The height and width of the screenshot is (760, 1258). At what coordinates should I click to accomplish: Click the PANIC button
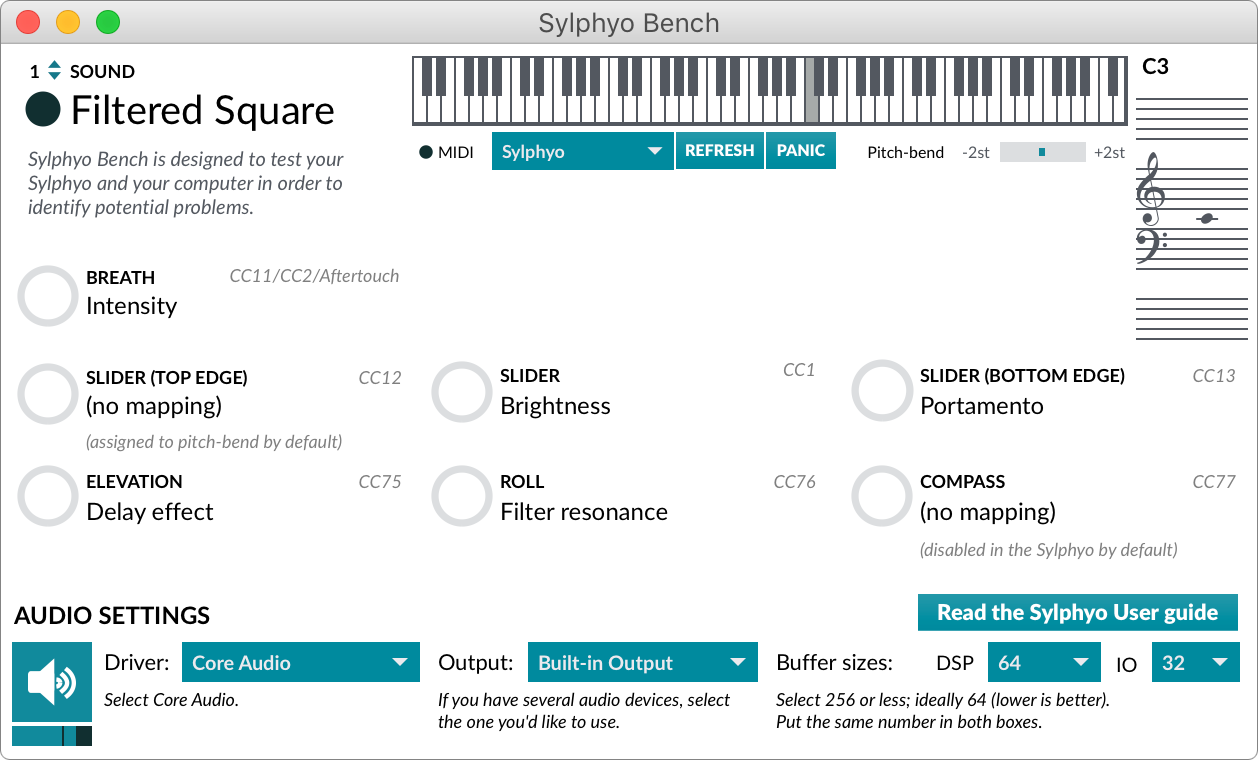coord(801,151)
